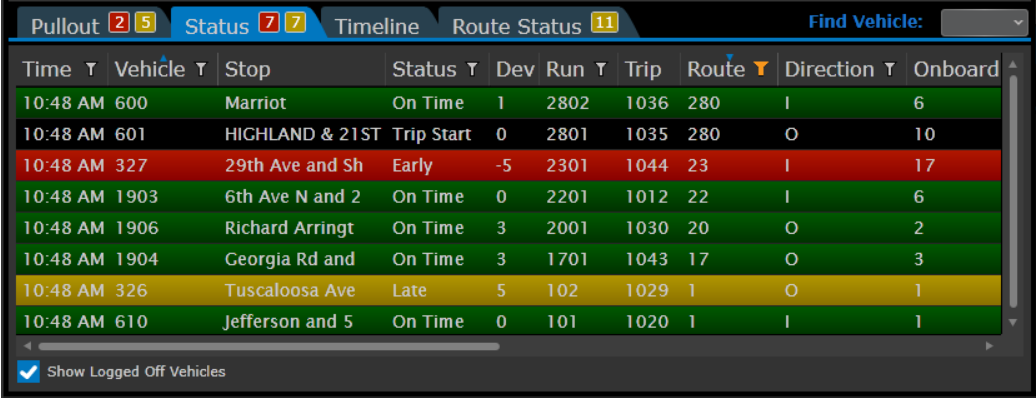Click run number 2301

click(567, 165)
